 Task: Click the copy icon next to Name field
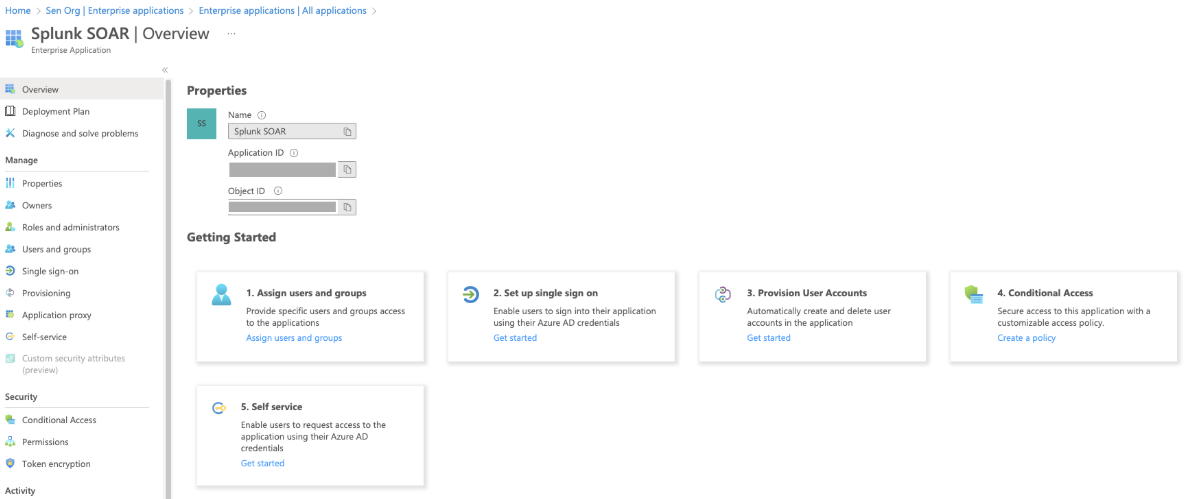pos(347,131)
